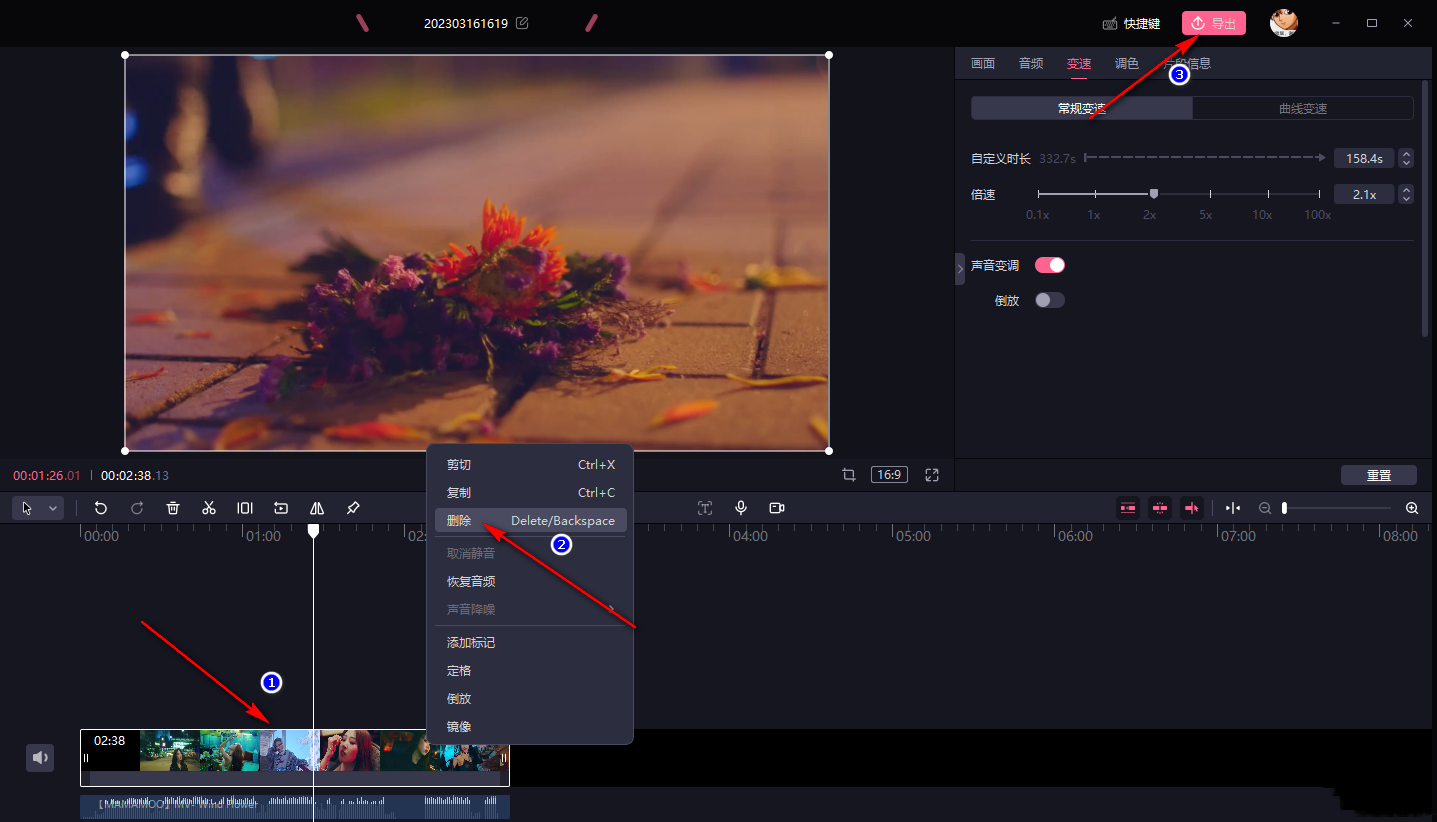Click the 倍速 speed slider handle
The width and height of the screenshot is (1437, 822).
pyautogui.click(x=1153, y=194)
